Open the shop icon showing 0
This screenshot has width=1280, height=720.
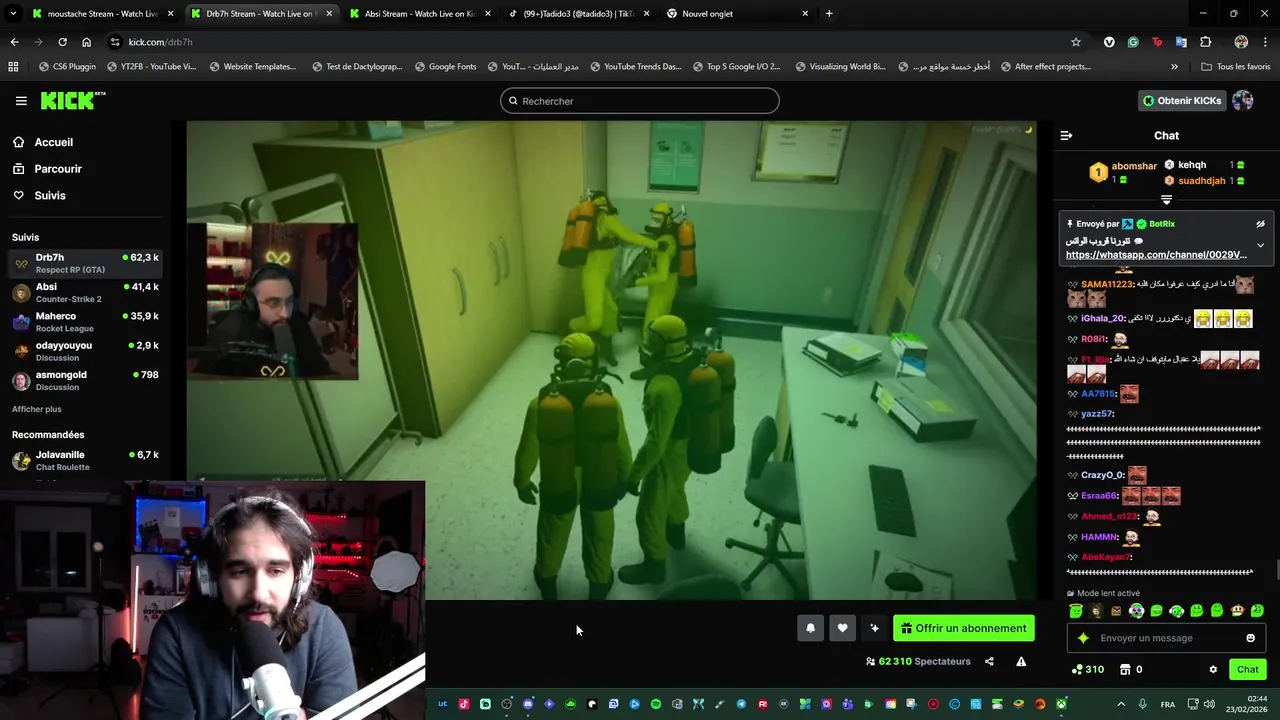click(x=1130, y=669)
